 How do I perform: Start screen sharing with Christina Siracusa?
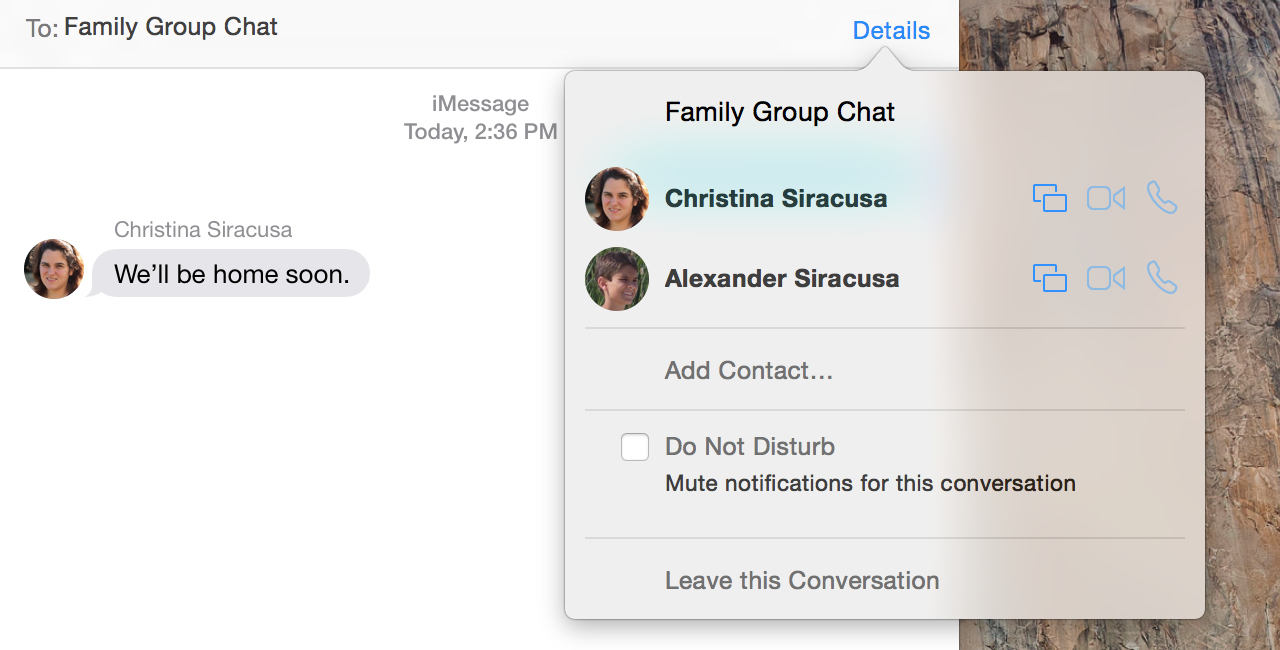point(1050,198)
